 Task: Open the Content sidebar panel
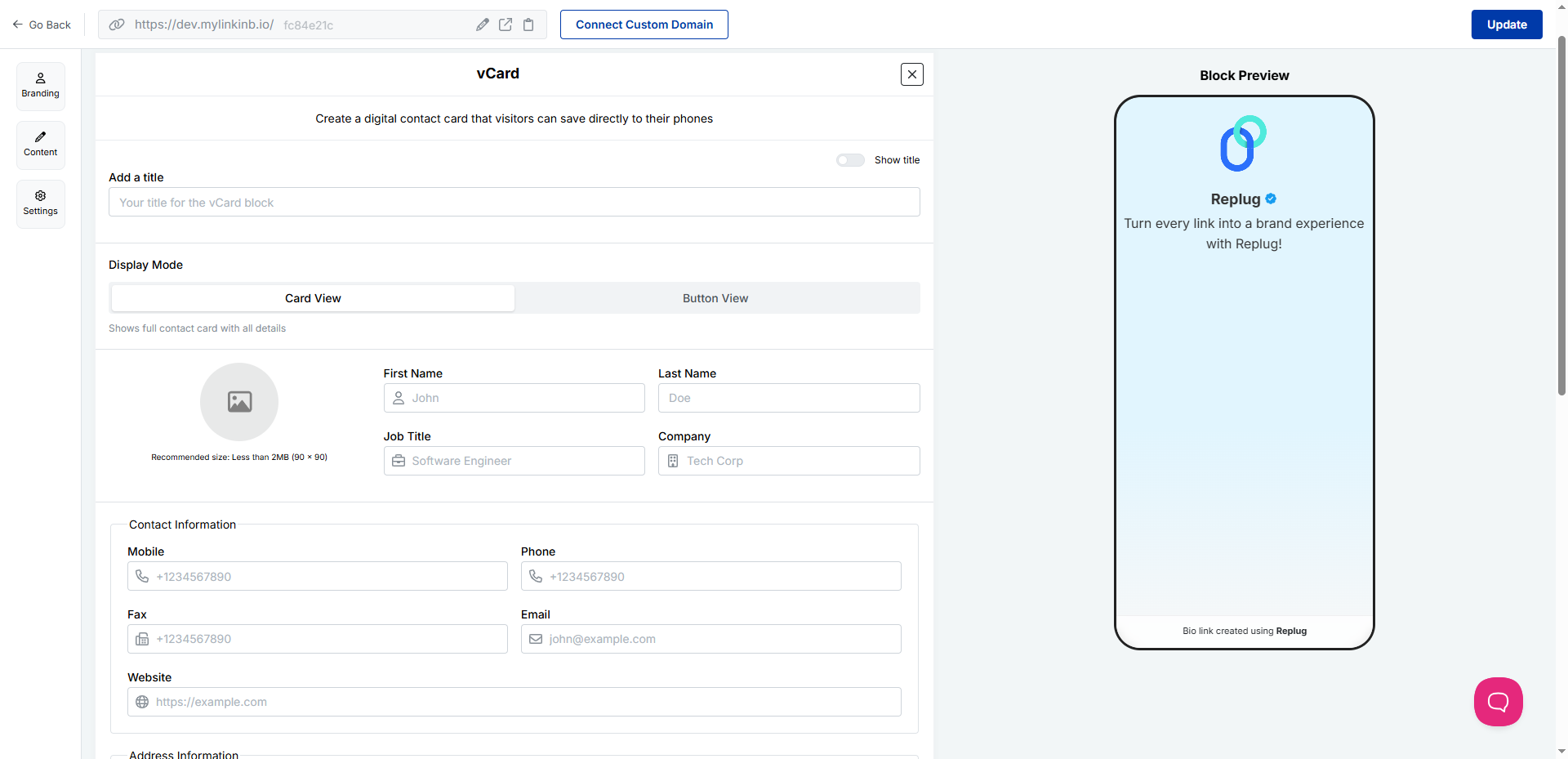click(41, 145)
